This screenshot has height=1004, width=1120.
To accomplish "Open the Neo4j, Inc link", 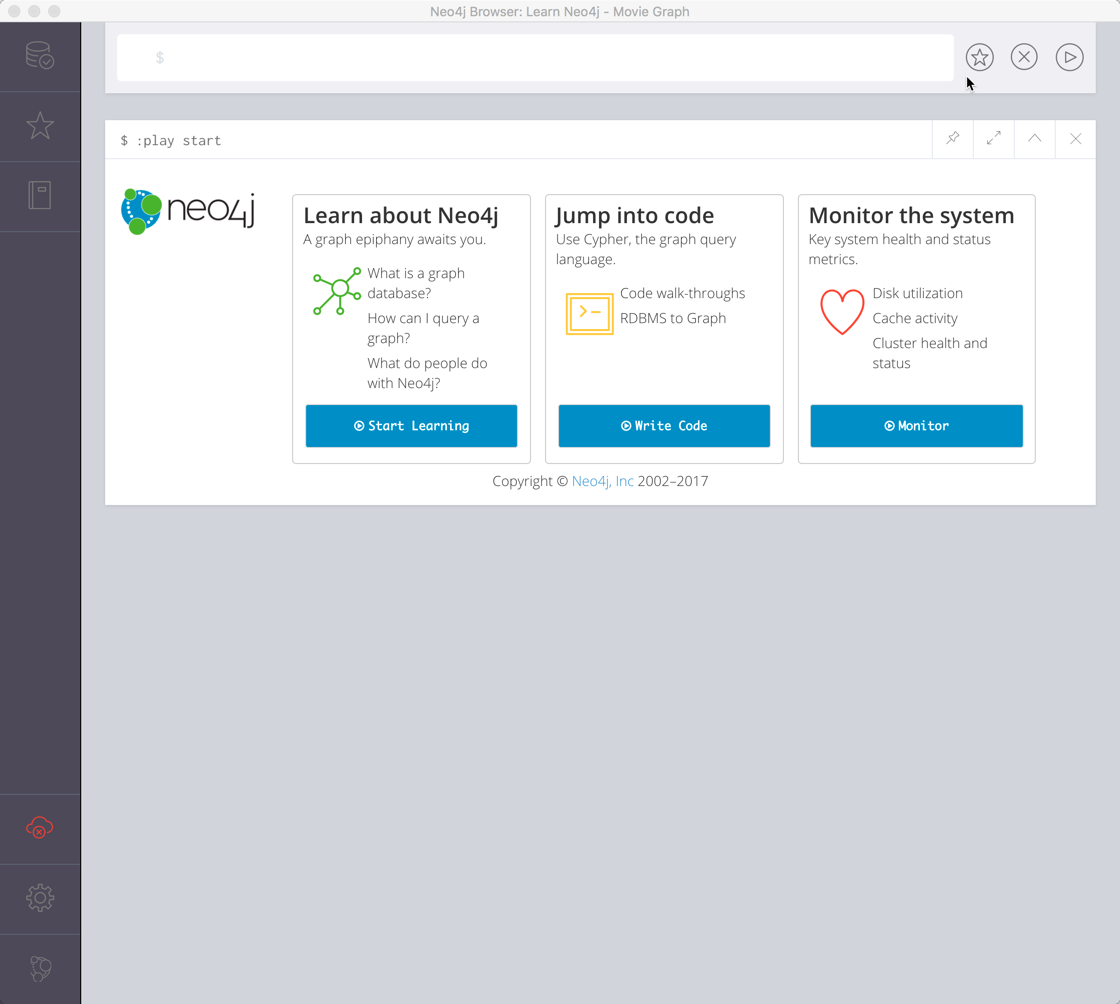I will [x=602, y=481].
